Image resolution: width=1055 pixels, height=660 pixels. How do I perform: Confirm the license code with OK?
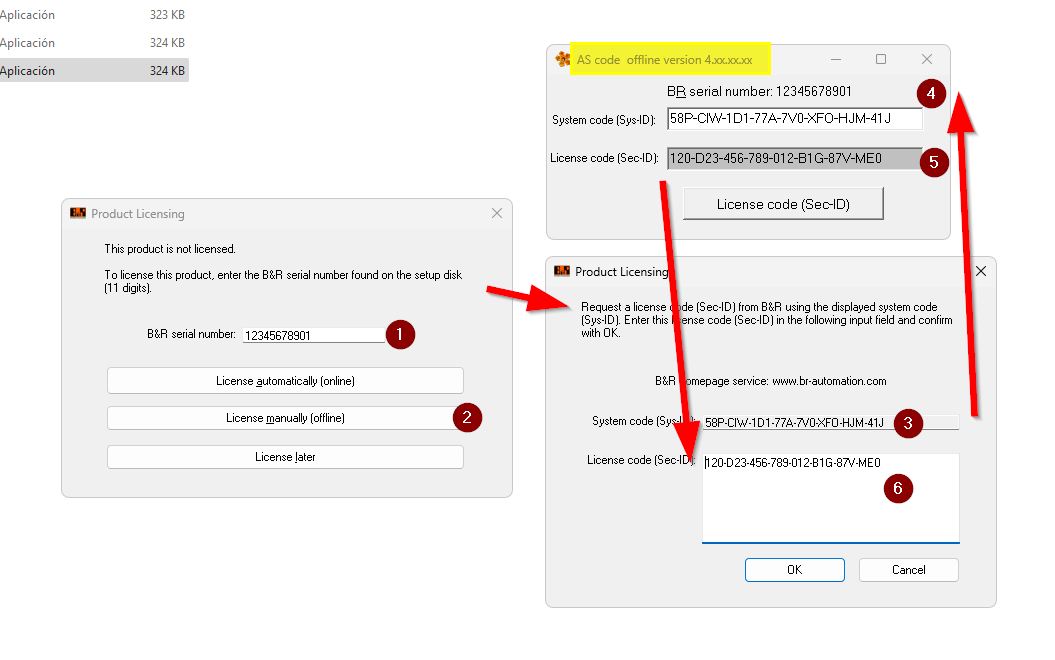click(x=795, y=570)
